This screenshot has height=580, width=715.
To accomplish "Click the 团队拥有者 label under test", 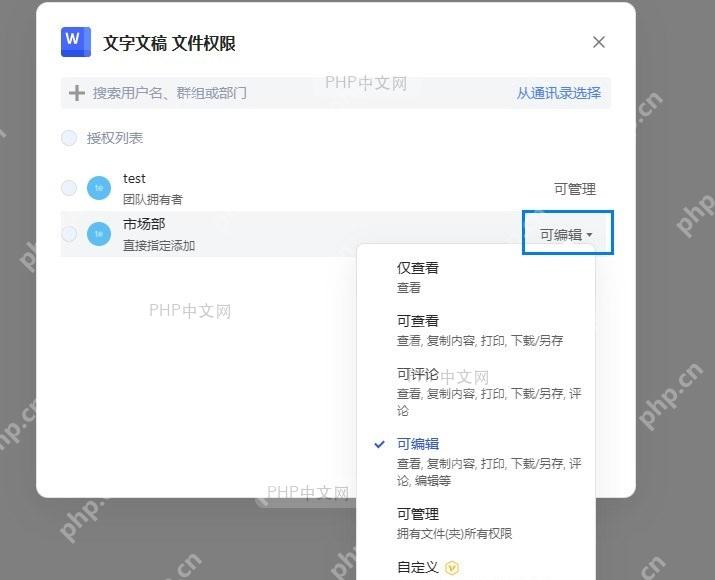I will (x=153, y=199).
